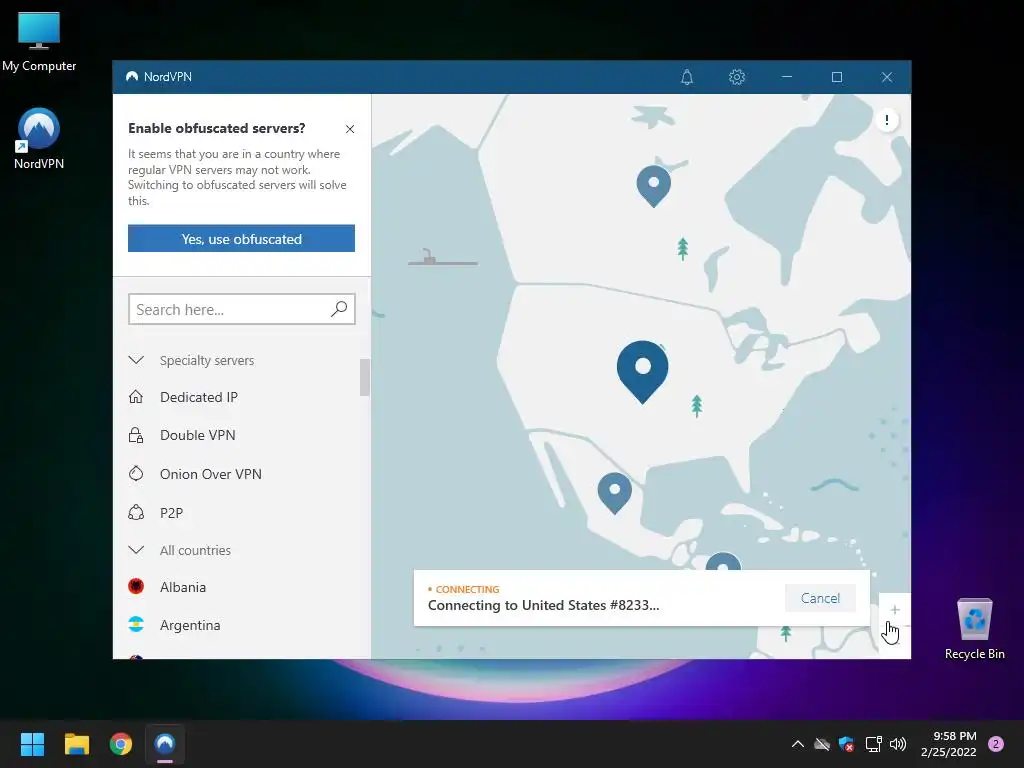Image resolution: width=1024 pixels, height=768 pixels.
Task: Open the volume tray icon
Action: pos(898,744)
